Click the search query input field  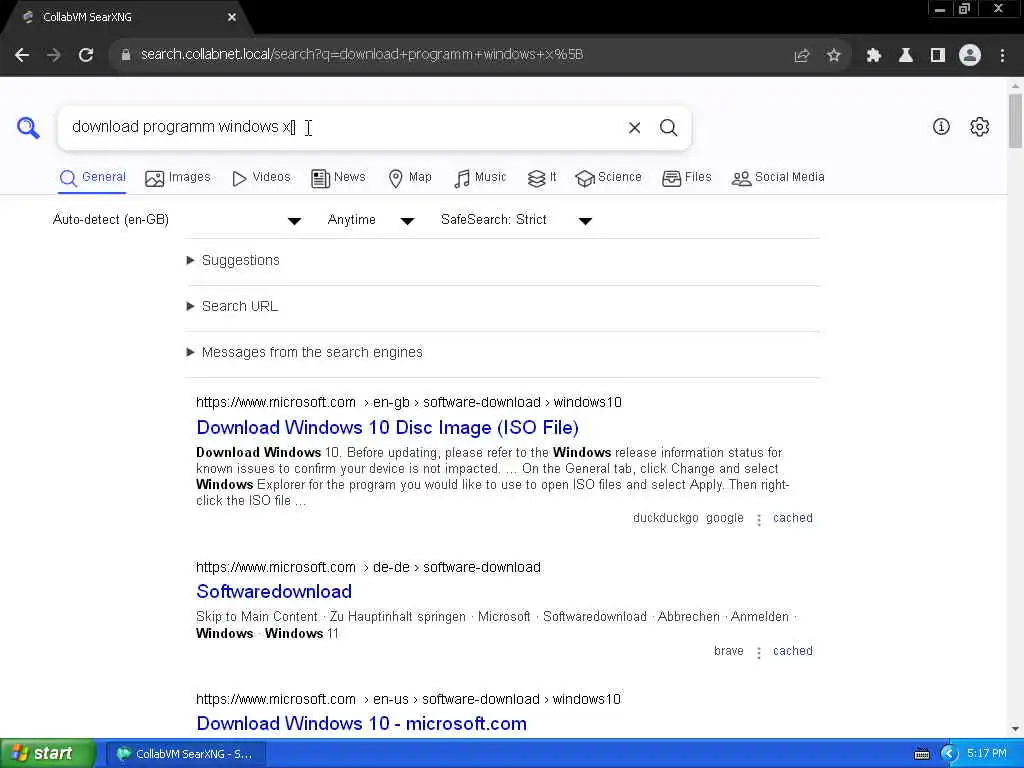pos(340,127)
